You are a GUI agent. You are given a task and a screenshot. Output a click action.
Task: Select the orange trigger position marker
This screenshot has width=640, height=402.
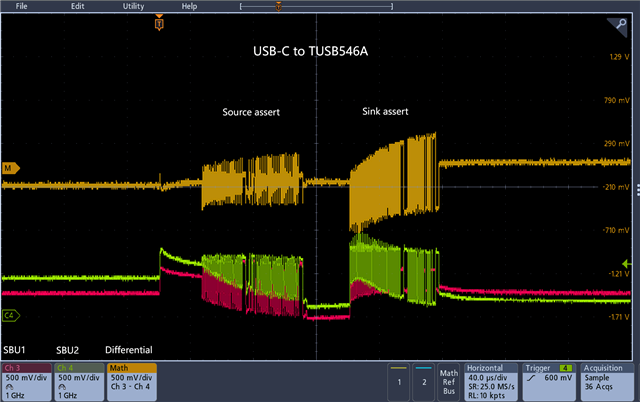pos(159,23)
